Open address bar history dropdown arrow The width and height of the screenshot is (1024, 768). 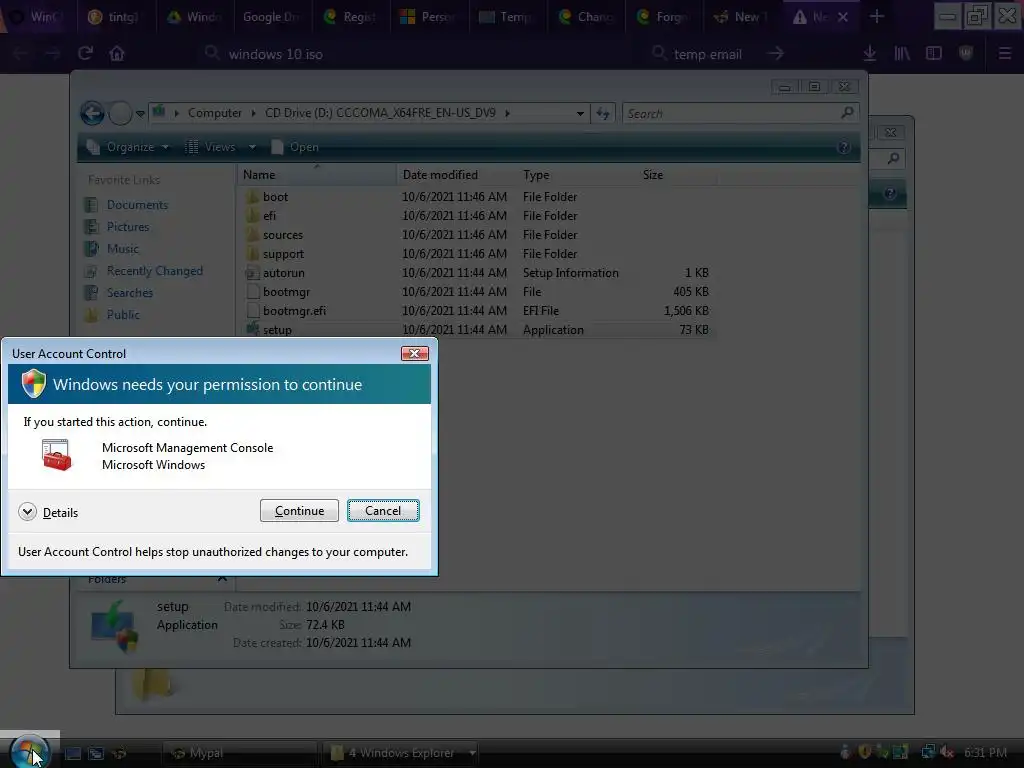[x=580, y=114]
